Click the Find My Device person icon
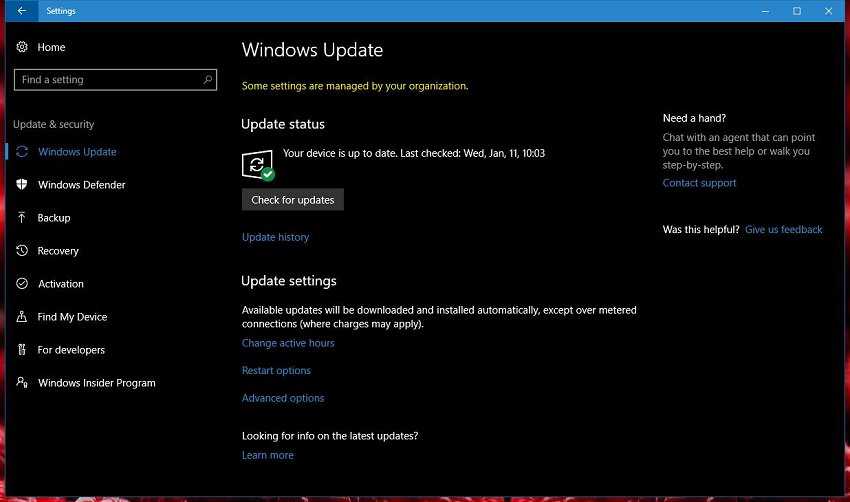Image resolution: width=850 pixels, height=502 pixels. [22, 317]
